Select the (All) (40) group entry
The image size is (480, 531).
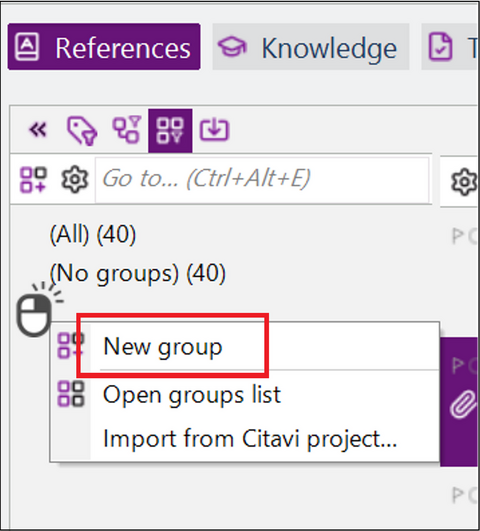pyautogui.click(x=93, y=234)
